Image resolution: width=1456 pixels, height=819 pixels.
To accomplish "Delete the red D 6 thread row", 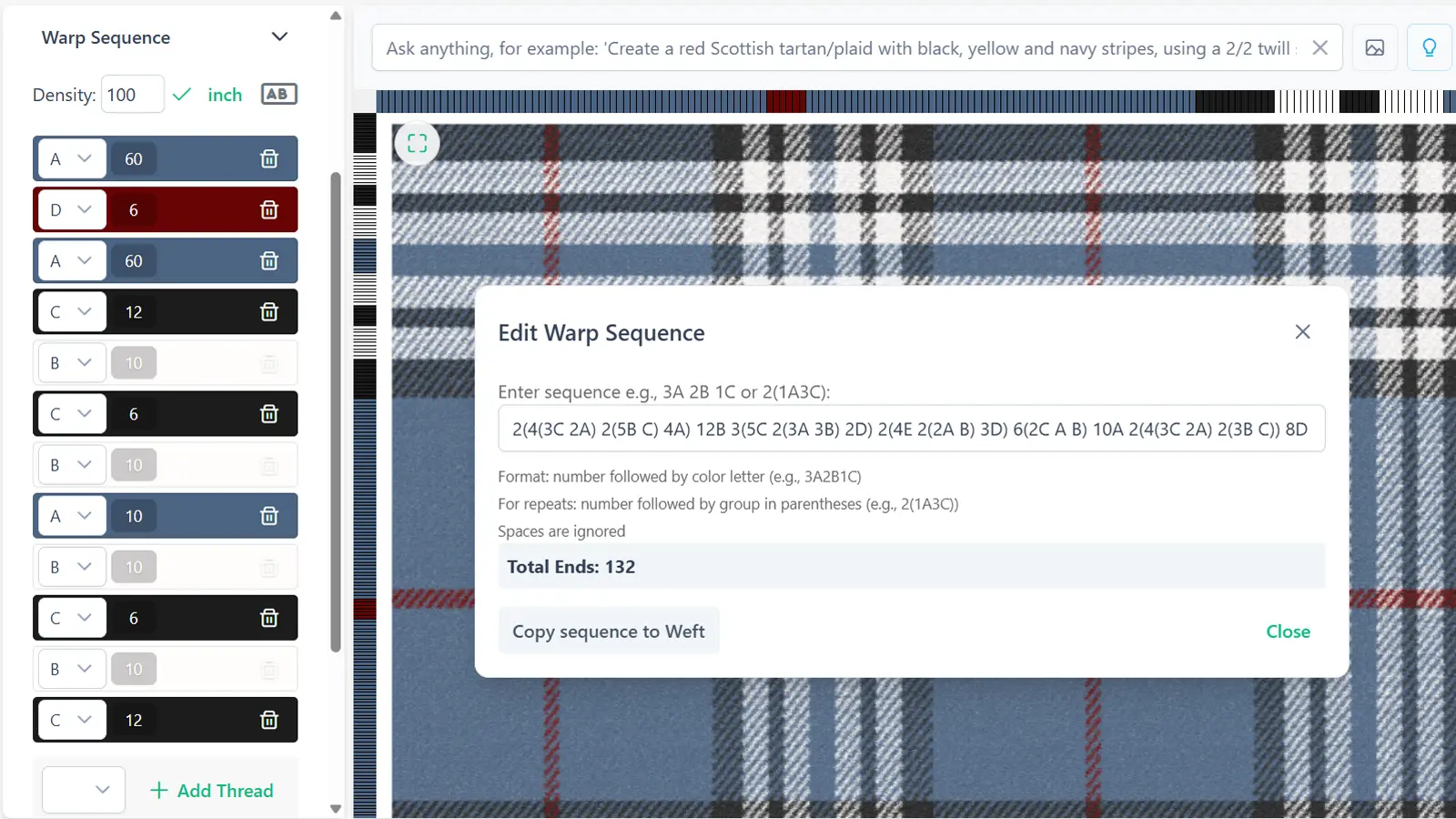I will (x=269, y=210).
